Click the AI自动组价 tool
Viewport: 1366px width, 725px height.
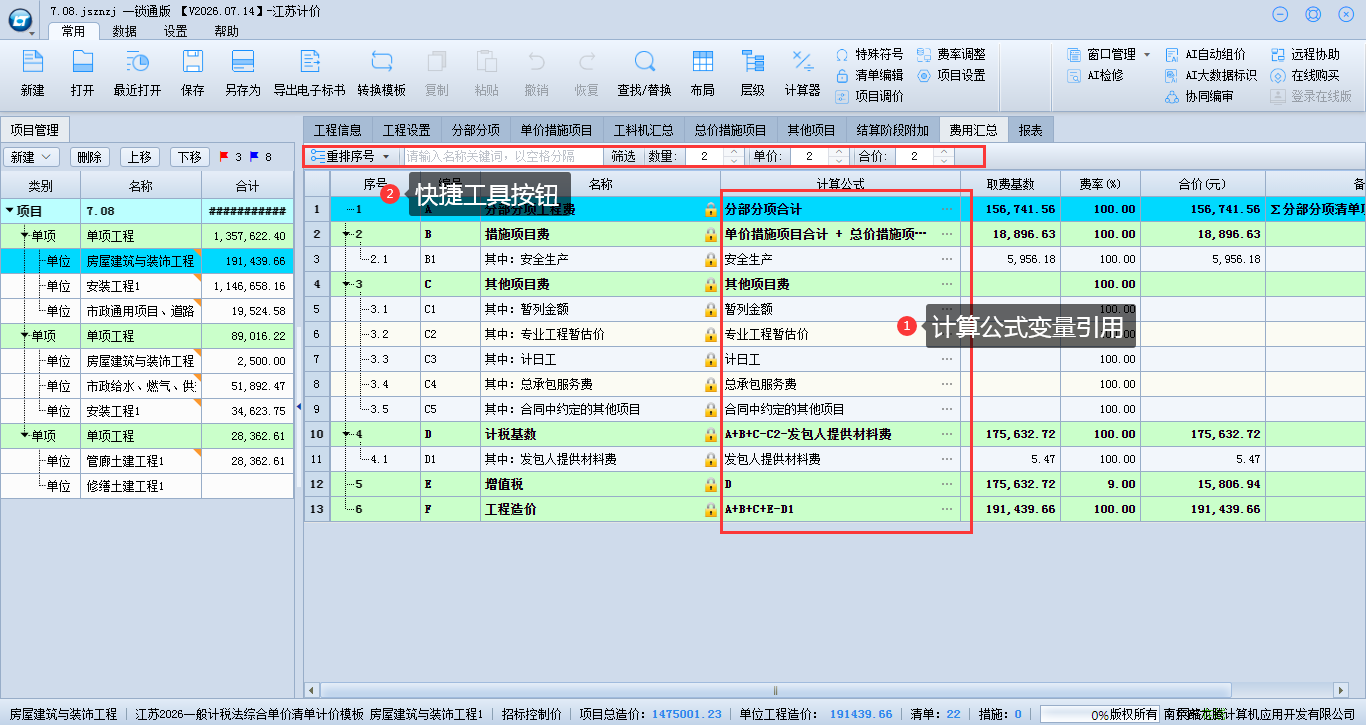(x=1205, y=54)
